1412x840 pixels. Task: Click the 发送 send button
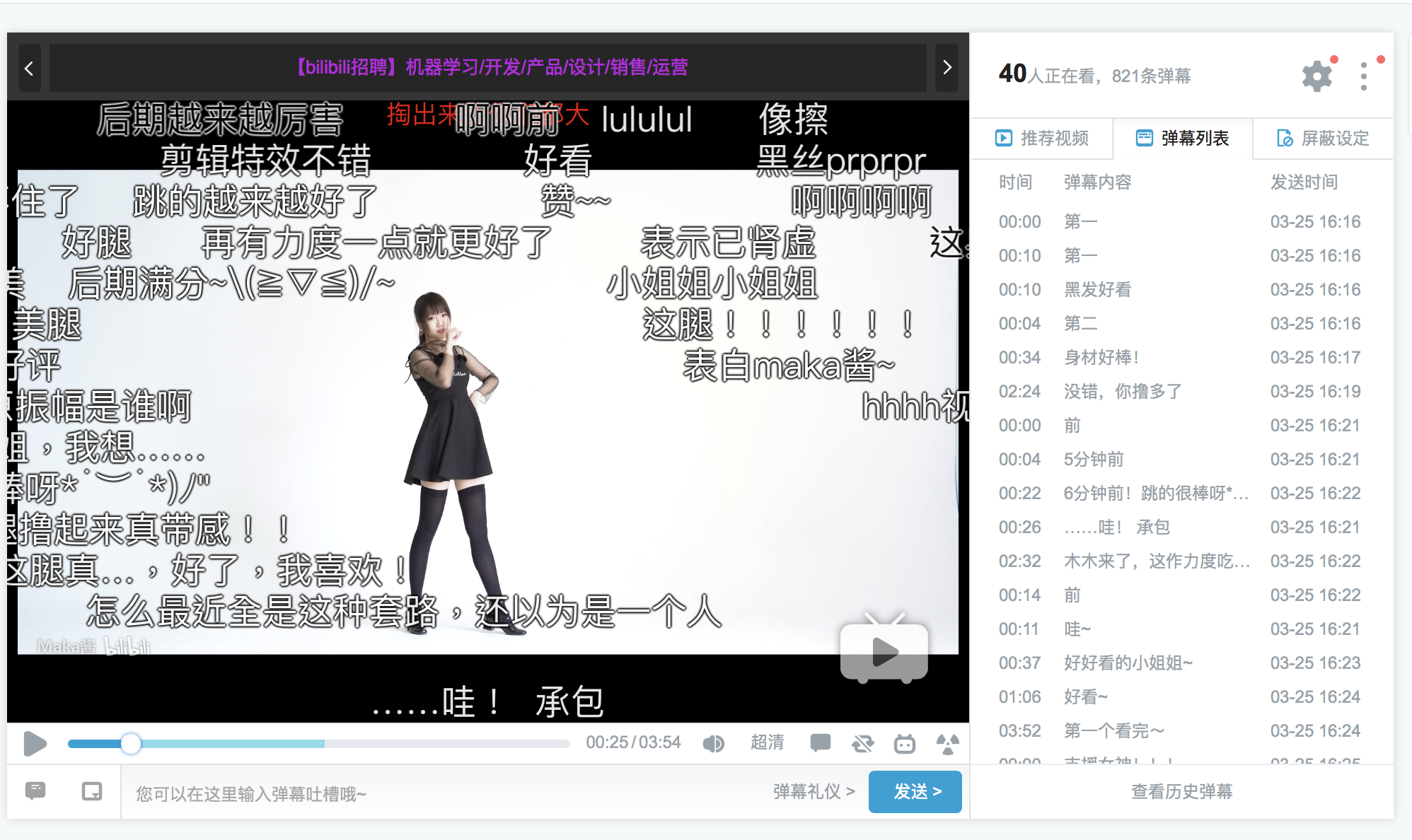[915, 792]
